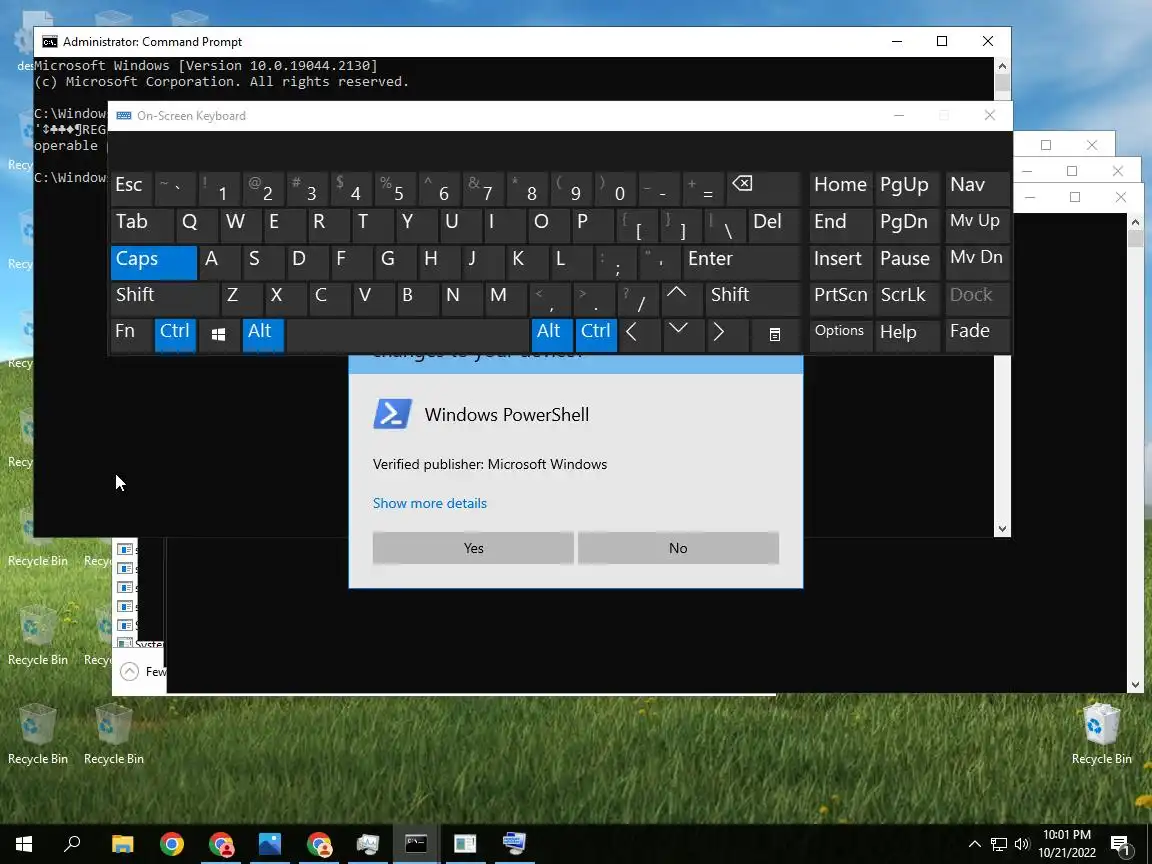Expand Show more details in UAC prompt
1152x864 pixels.
point(430,503)
